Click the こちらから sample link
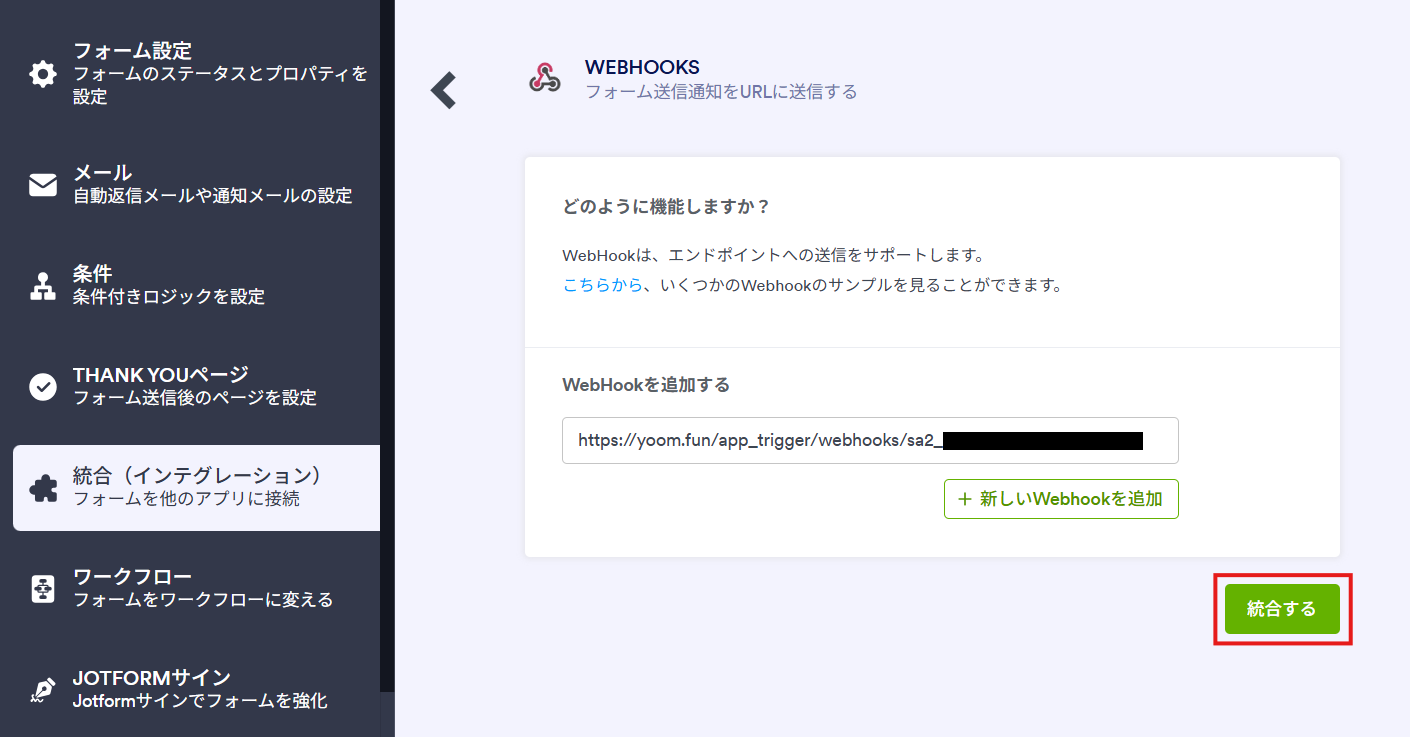1410x737 pixels. coord(602,285)
